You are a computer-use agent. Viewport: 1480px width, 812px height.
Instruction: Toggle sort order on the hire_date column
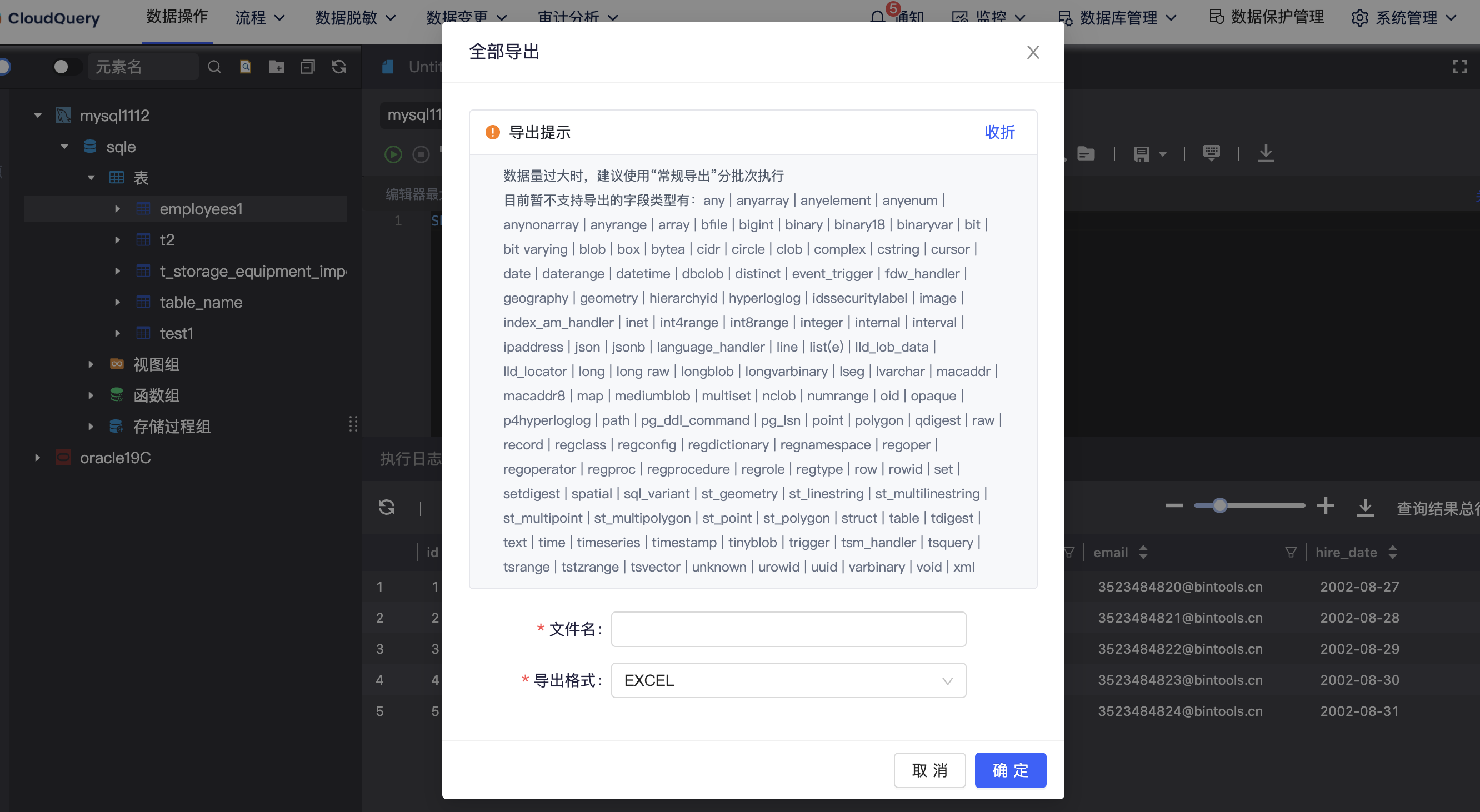click(x=1392, y=552)
